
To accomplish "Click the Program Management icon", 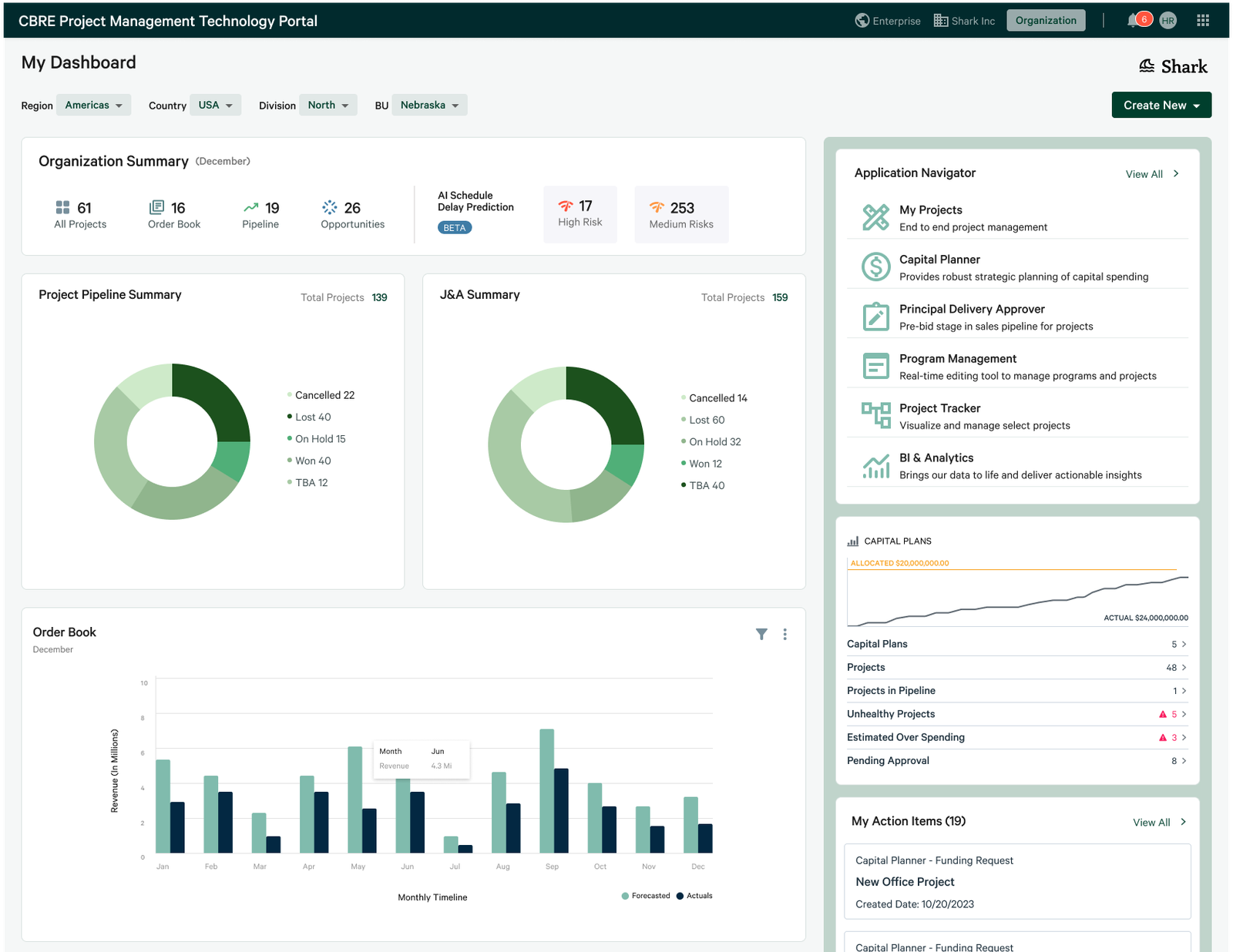I will [x=875, y=366].
